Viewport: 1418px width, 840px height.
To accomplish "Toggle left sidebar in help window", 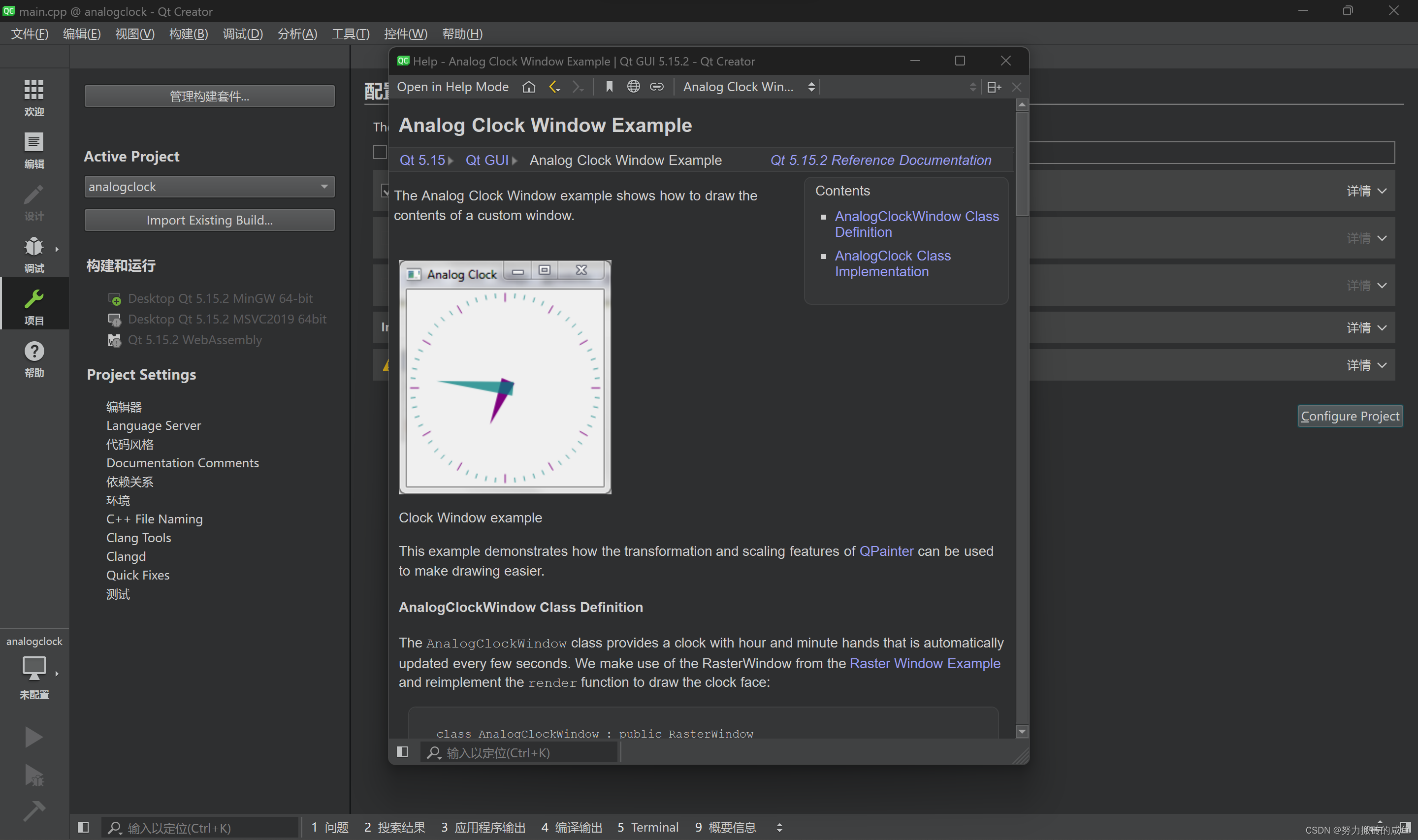I will [x=402, y=752].
